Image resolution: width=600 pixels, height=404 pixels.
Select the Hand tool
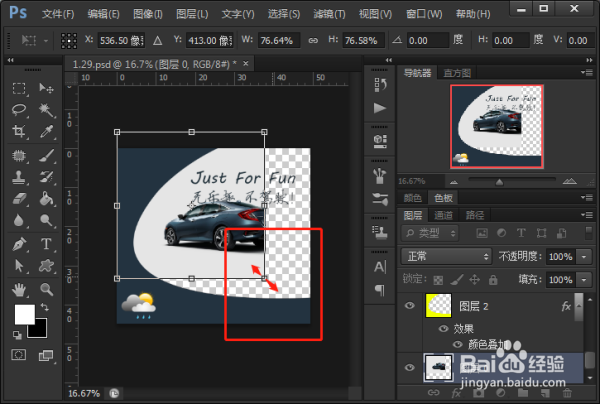click(19, 290)
